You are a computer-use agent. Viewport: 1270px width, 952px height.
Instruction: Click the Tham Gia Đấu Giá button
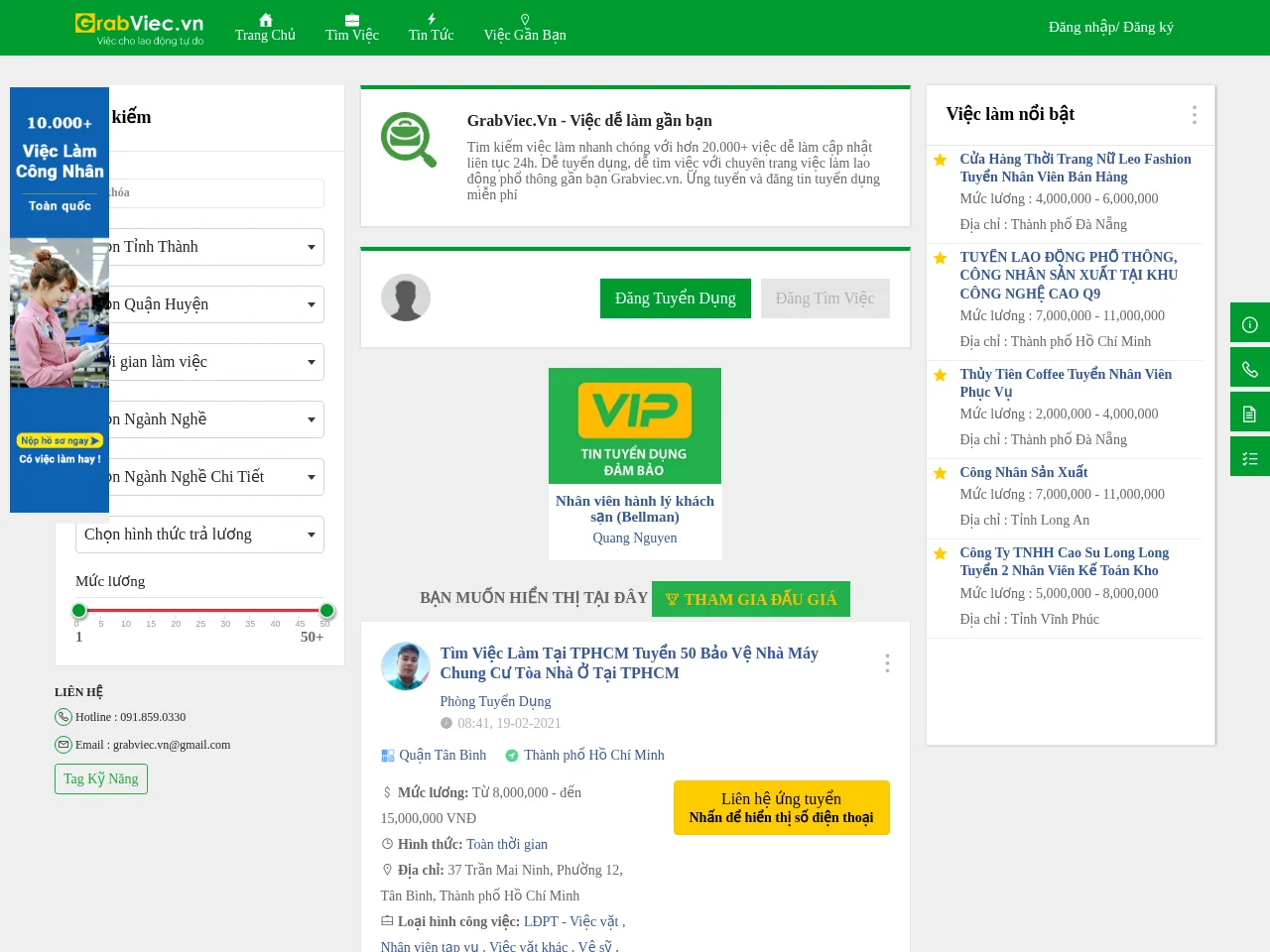(x=751, y=599)
